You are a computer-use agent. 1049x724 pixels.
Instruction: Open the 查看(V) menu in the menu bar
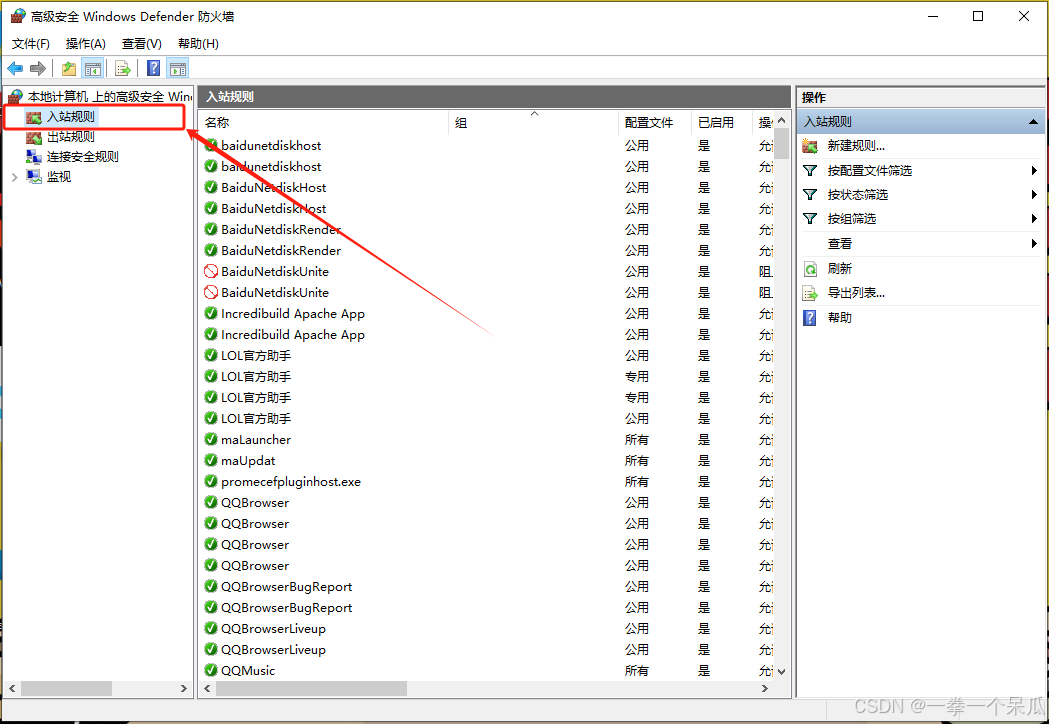click(x=142, y=44)
